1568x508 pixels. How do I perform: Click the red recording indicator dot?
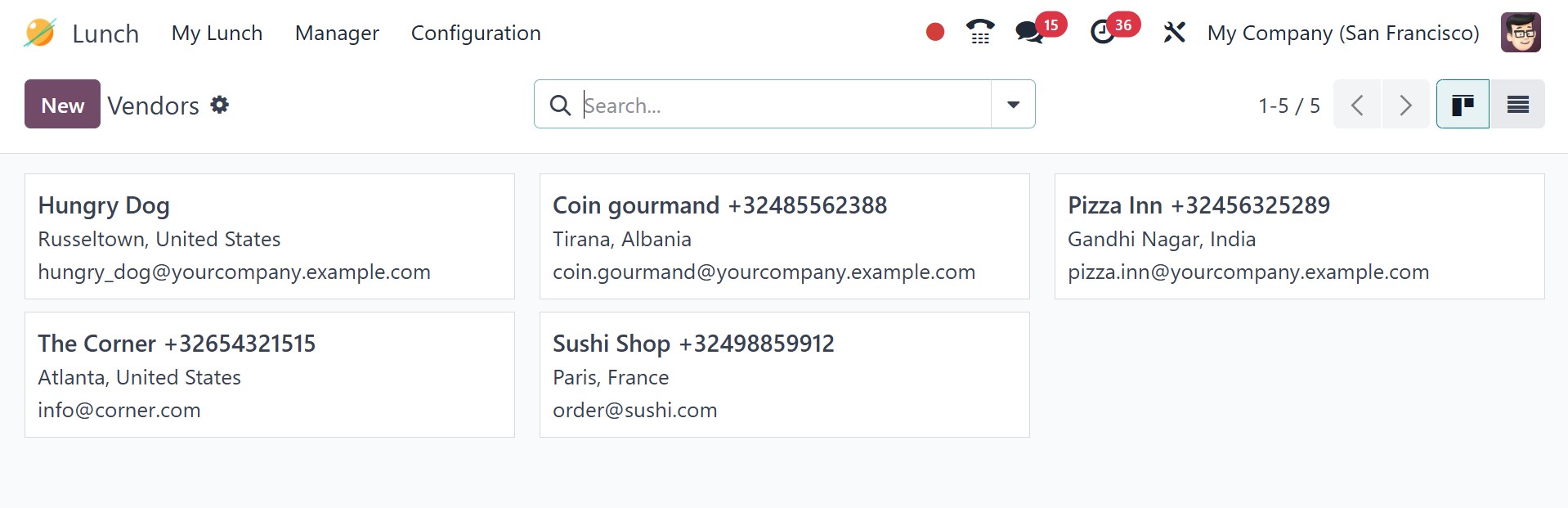935,32
